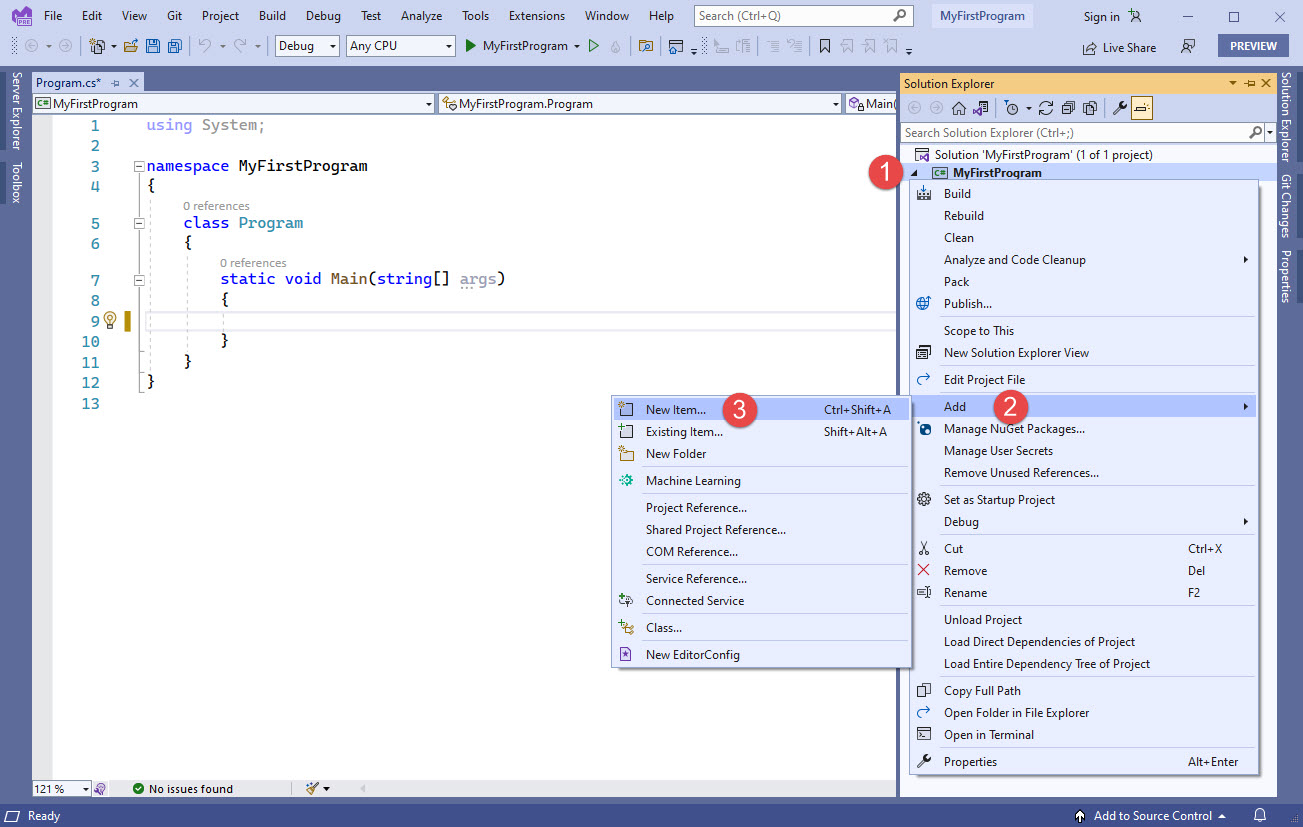Click Collapse All icon in Solution Explorer

tap(1068, 108)
